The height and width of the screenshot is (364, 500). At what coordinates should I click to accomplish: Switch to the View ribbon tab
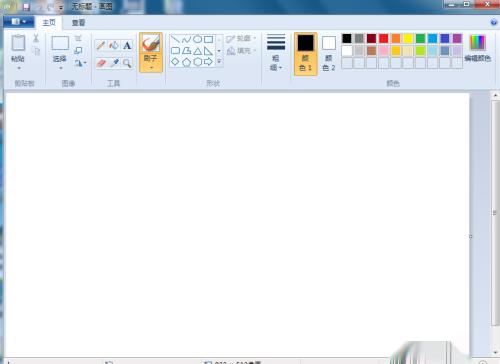pos(78,23)
